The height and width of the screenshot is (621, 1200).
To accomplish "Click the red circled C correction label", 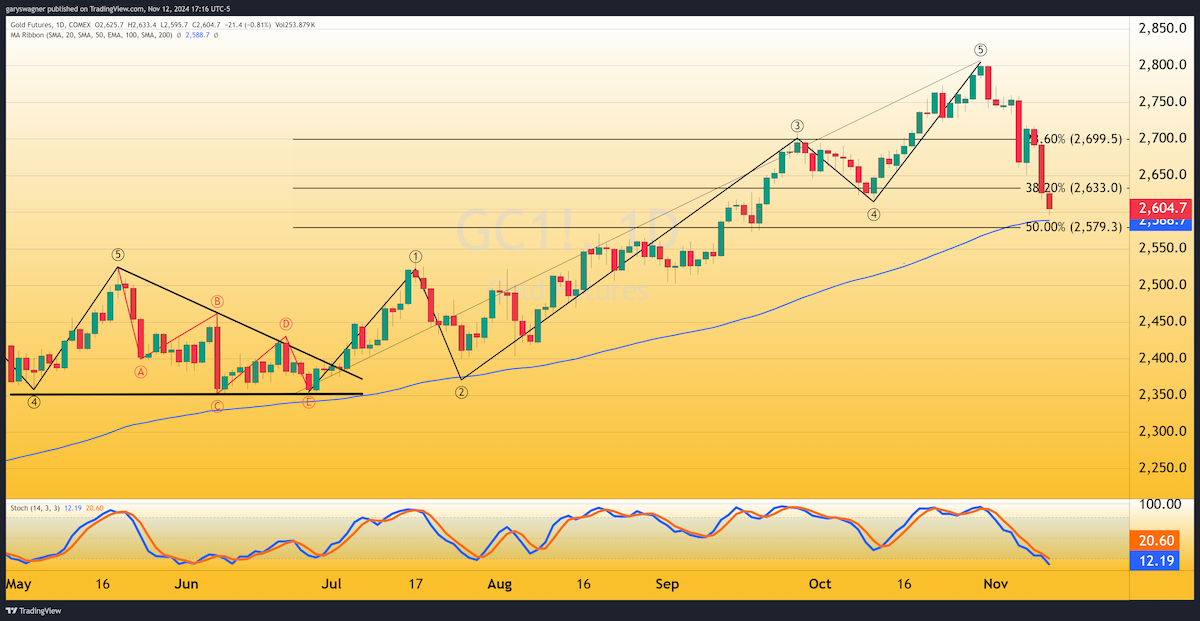I will pyautogui.click(x=216, y=406).
